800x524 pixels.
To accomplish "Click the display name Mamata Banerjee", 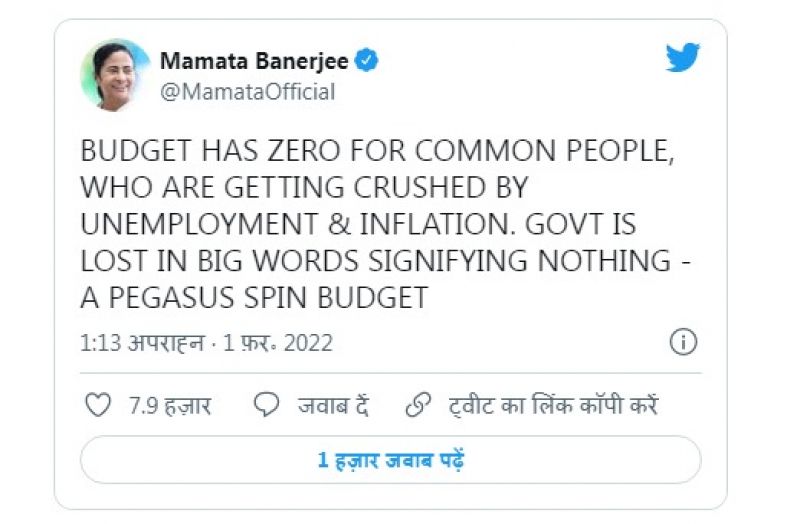I will [x=254, y=61].
